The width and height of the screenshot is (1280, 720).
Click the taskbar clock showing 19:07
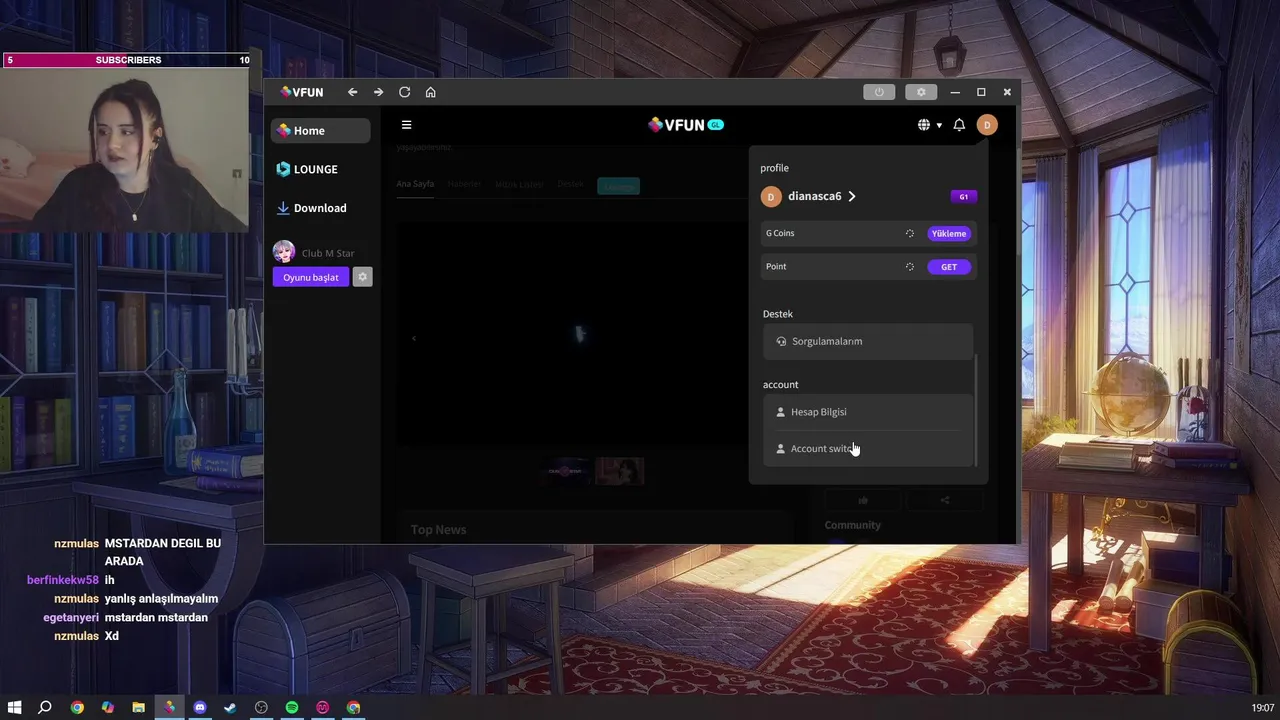tap(1263, 708)
